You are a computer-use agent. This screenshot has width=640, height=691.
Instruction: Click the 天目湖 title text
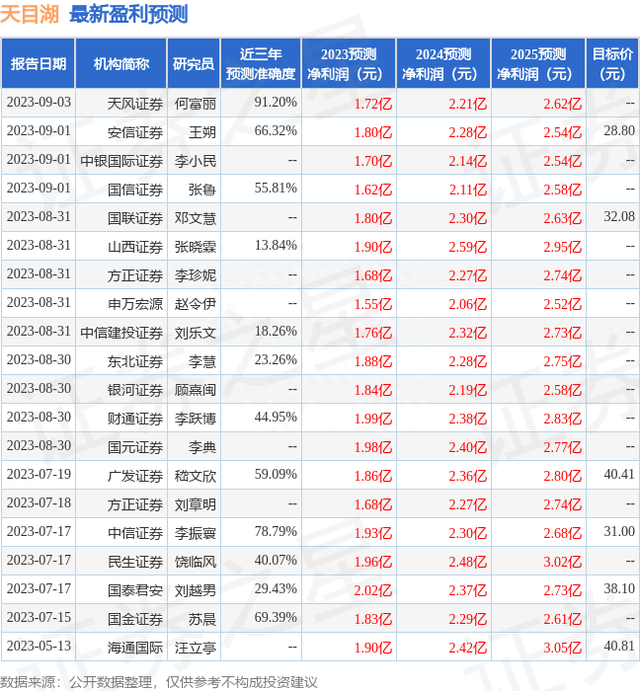click(30, 14)
